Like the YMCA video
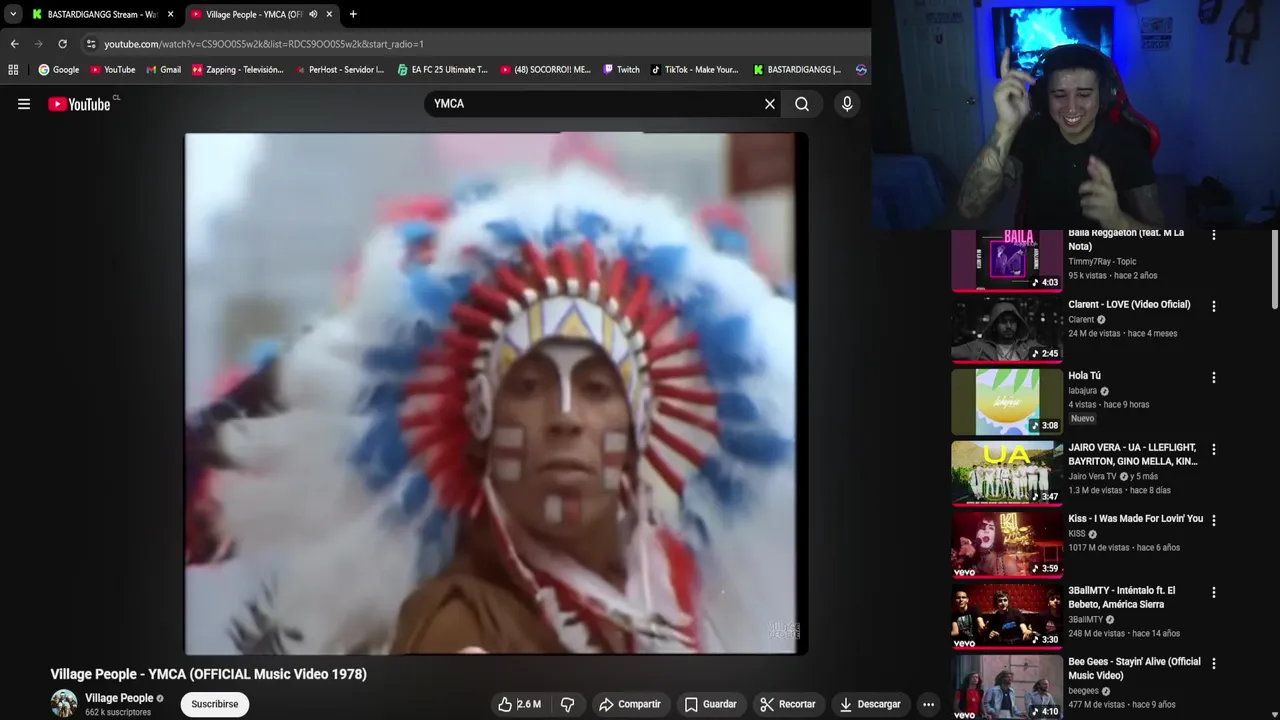The height and width of the screenshot is (720, 1280). (x=520, y=704)
